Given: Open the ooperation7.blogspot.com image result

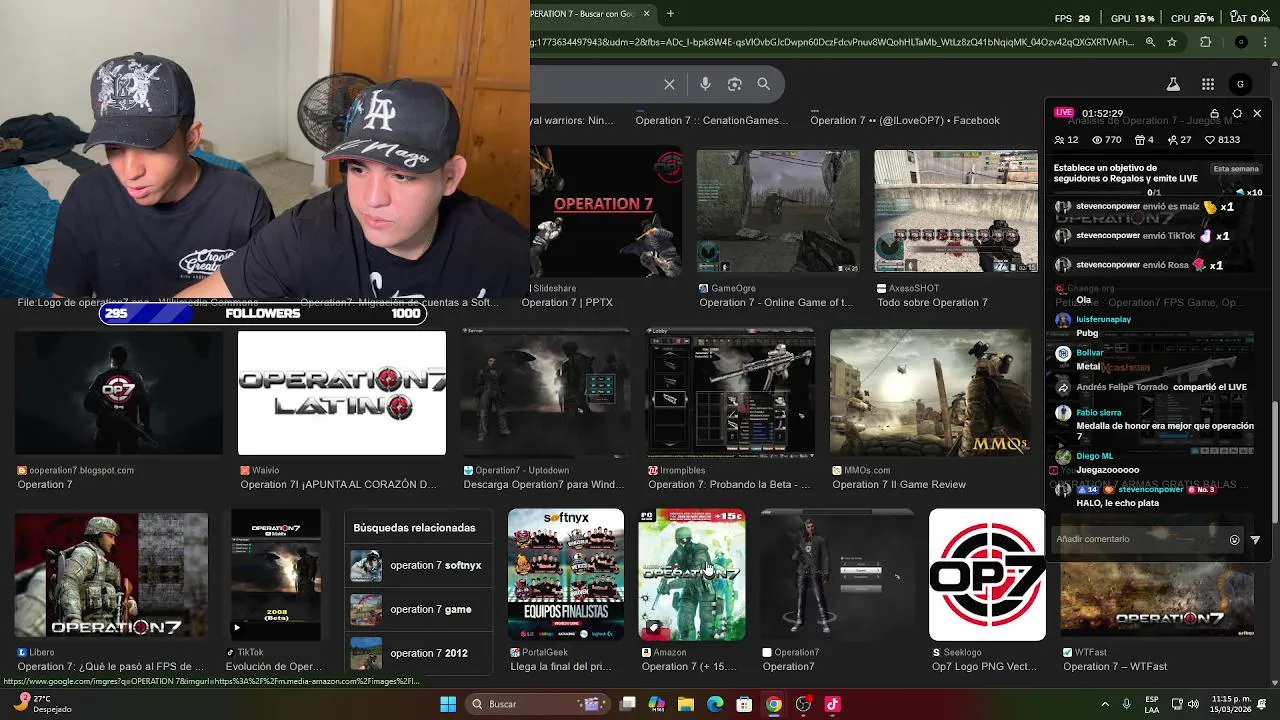Looking at the screenshot, I should click(119, 393).
